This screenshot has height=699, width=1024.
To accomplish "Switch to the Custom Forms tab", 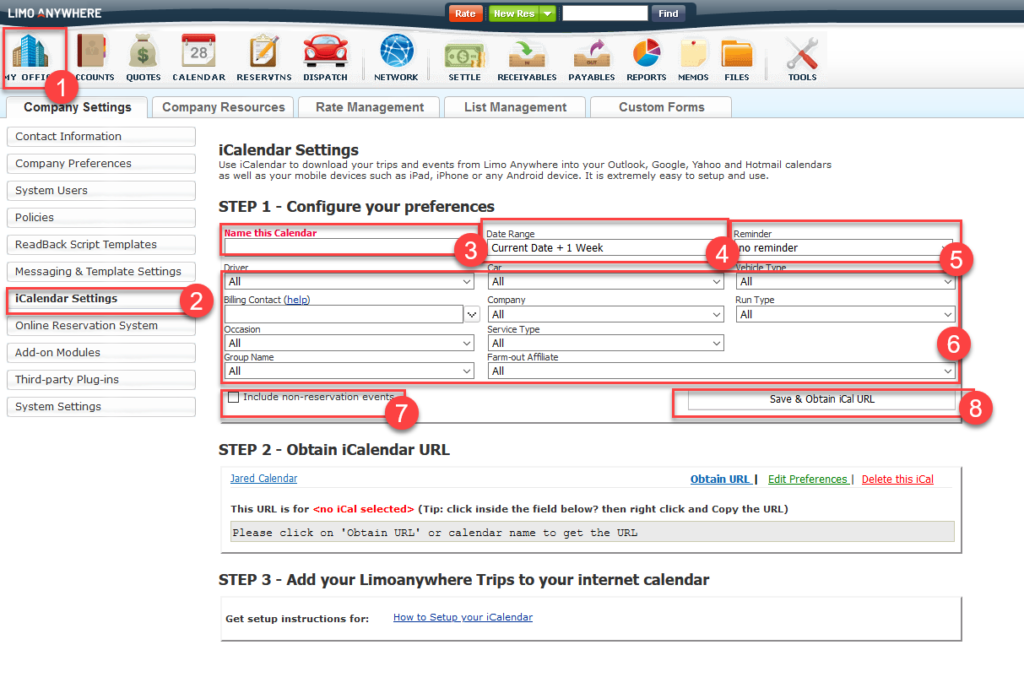I will tap(661, 107).
